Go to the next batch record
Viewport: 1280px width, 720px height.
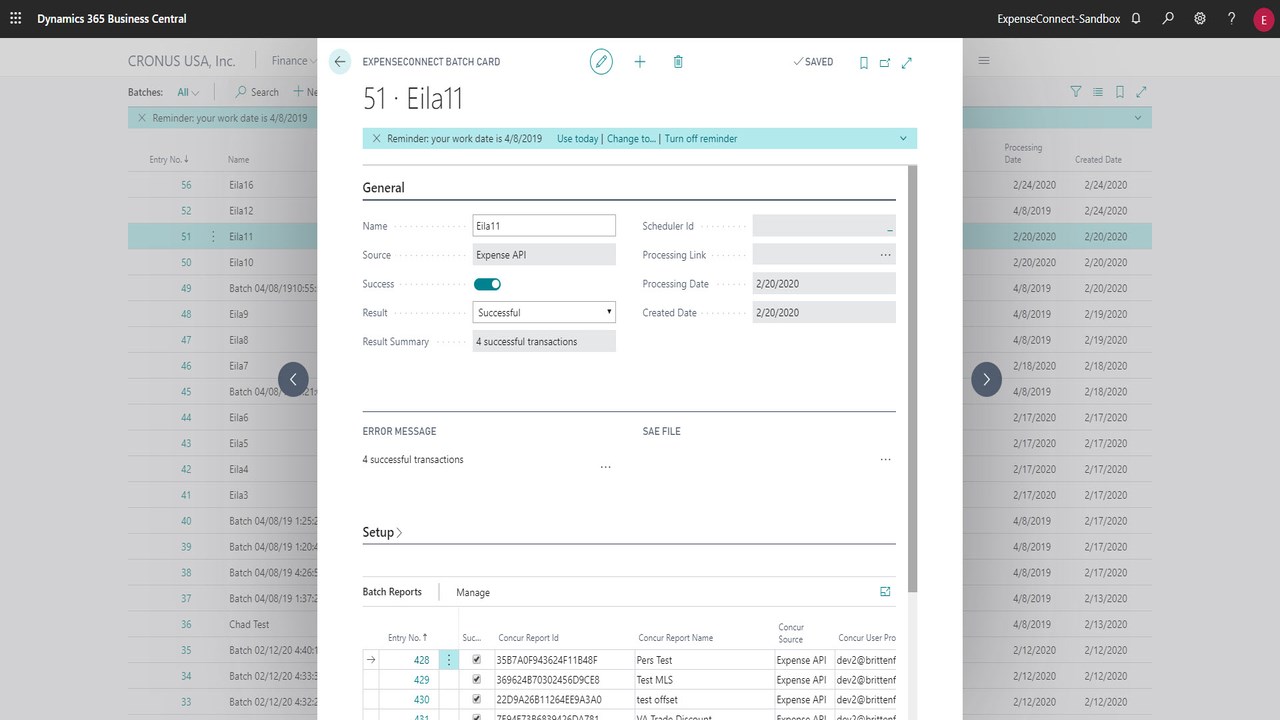coord(986,379)
